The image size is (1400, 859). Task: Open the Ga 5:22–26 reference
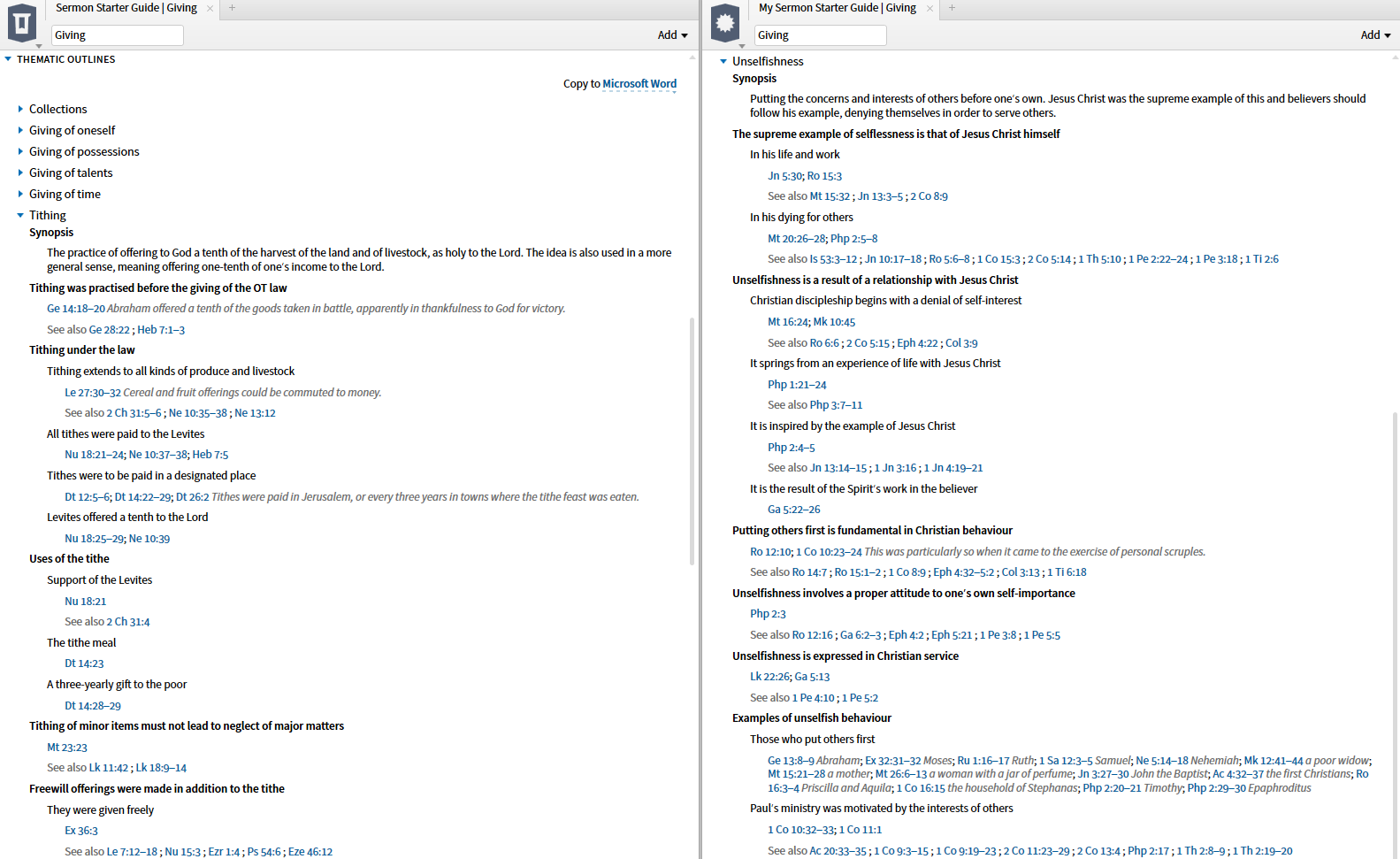(x=794, y=510)
